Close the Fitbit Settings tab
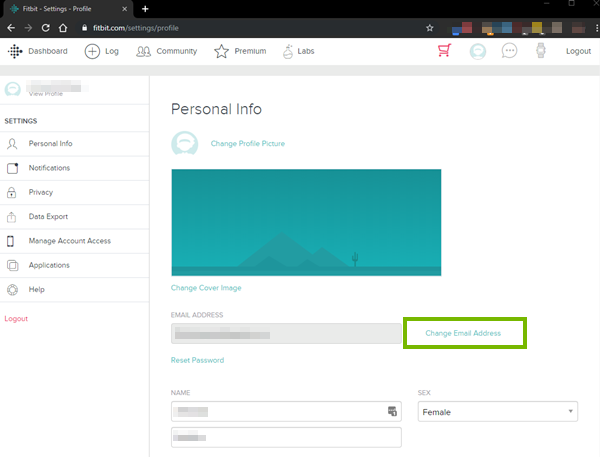The width and height of the screenshot is (600, 457). (124, 9)
